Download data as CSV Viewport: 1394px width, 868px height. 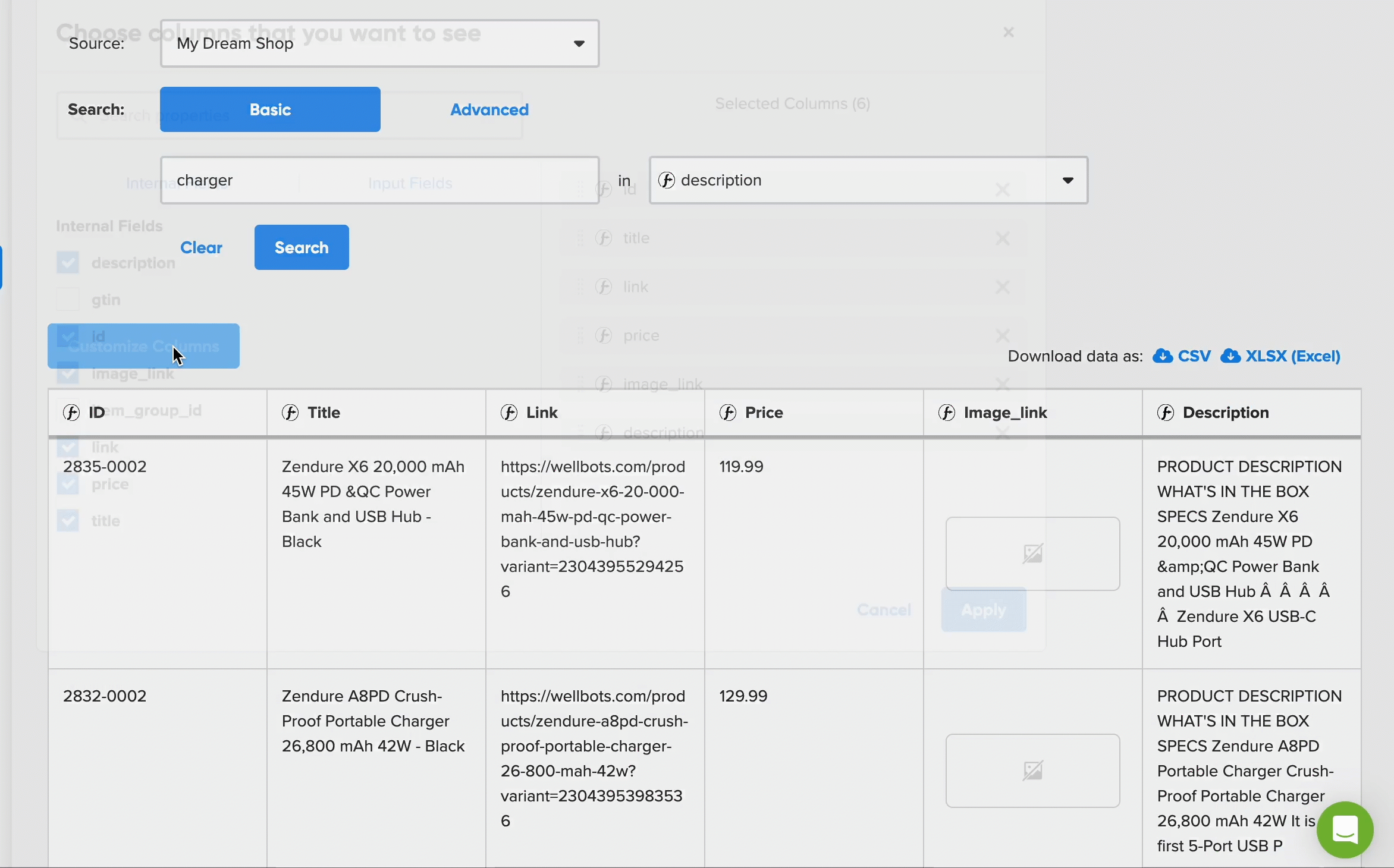pos(1182,356)
